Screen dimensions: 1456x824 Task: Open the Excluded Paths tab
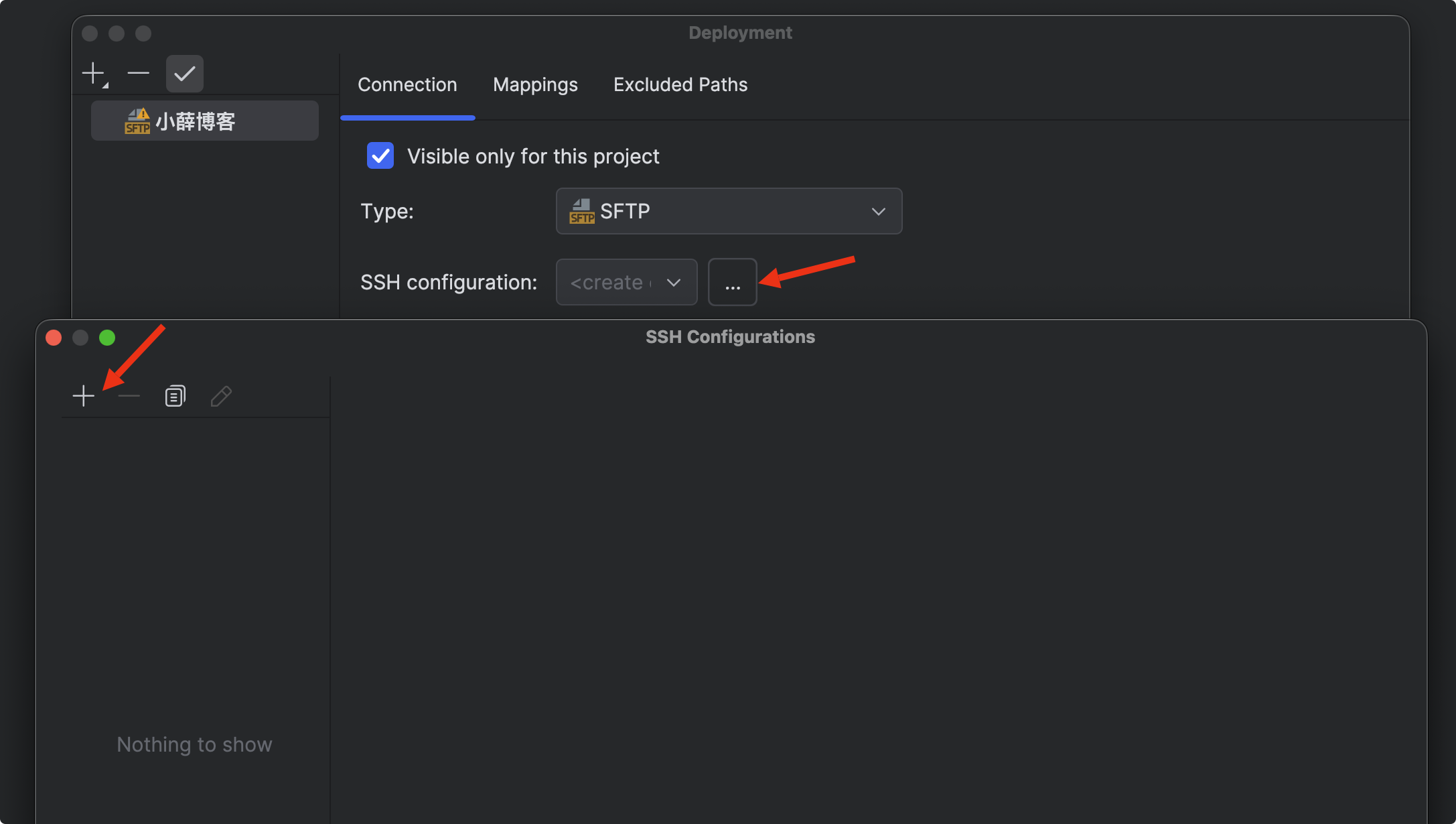click(x=680, y=84)
